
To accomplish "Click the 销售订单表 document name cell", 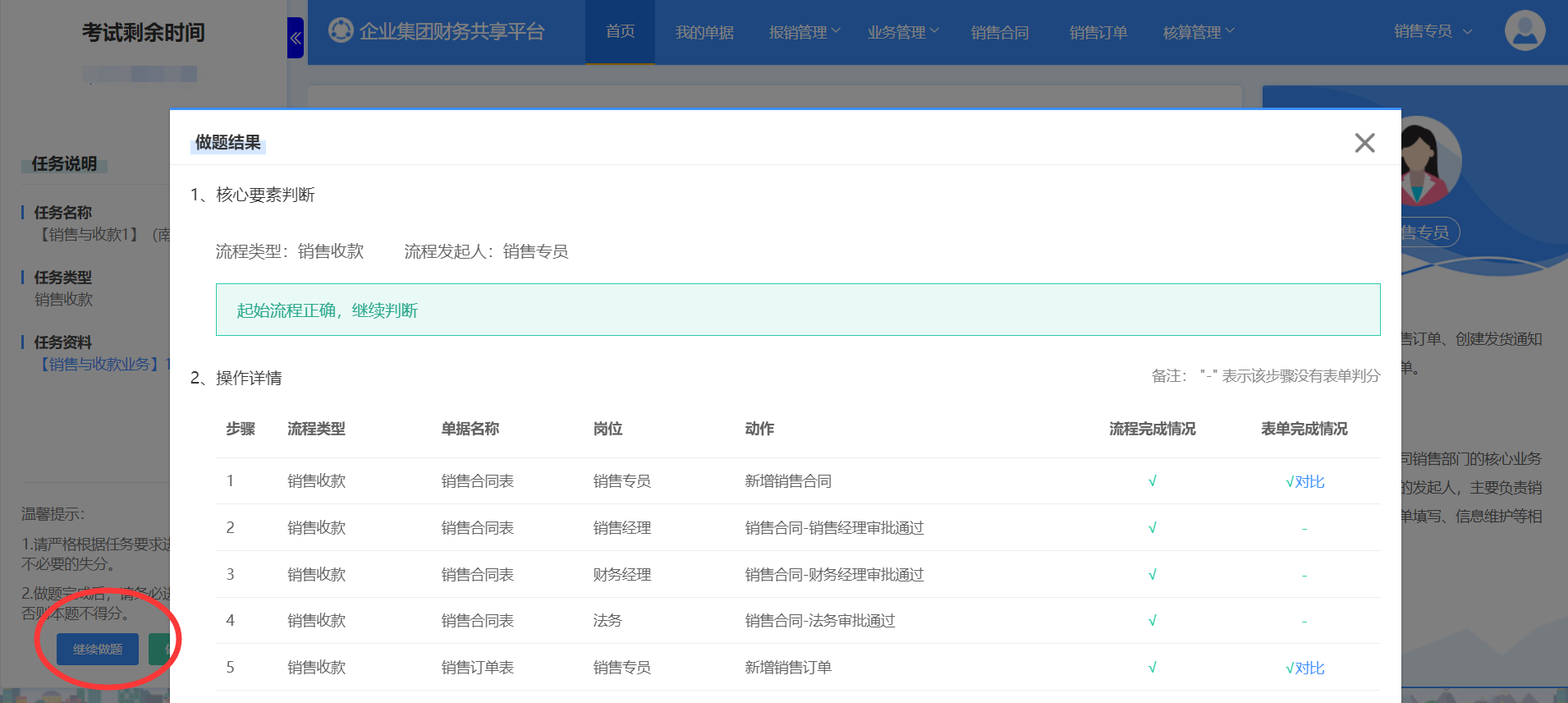I will 478,668.
